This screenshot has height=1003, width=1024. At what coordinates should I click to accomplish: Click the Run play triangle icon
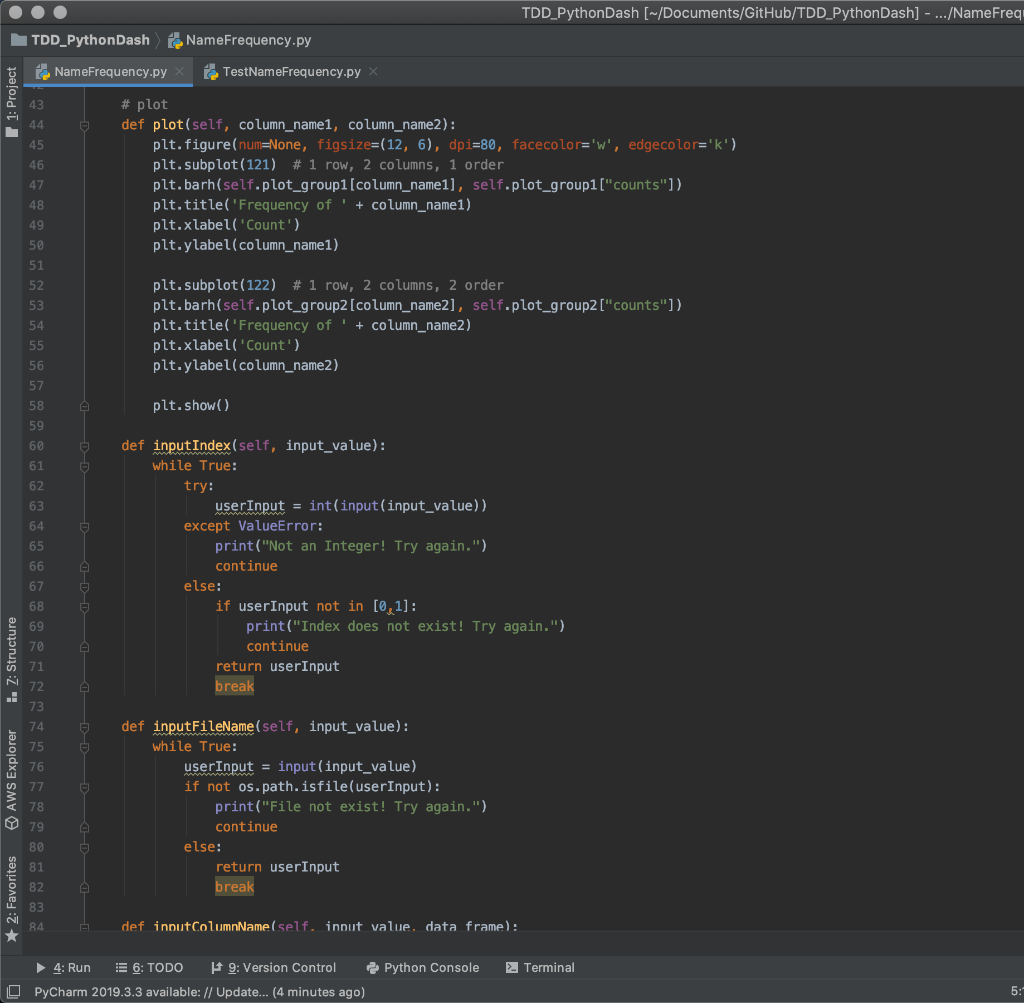[40, 968]
